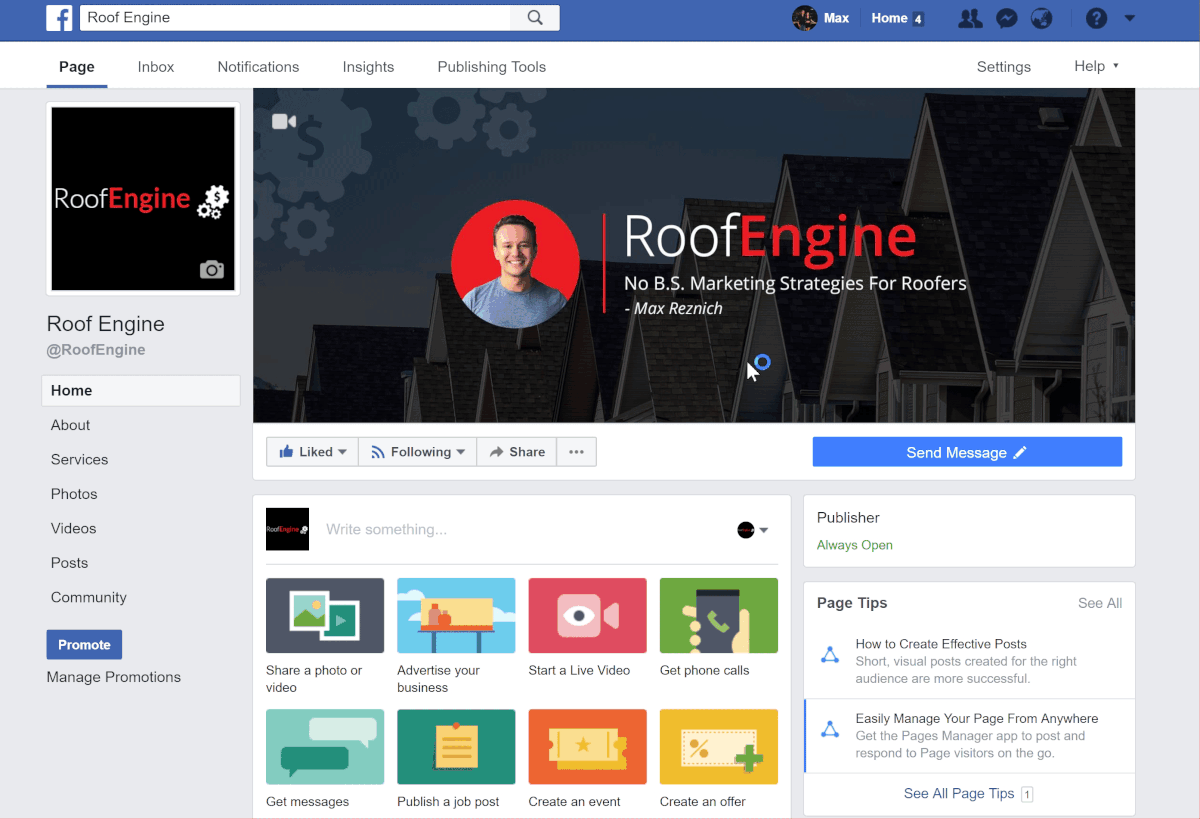The width and height of the screenshot is (1200, 819).
Task: Click the Roof Engine page name heading
Action: 106,324
